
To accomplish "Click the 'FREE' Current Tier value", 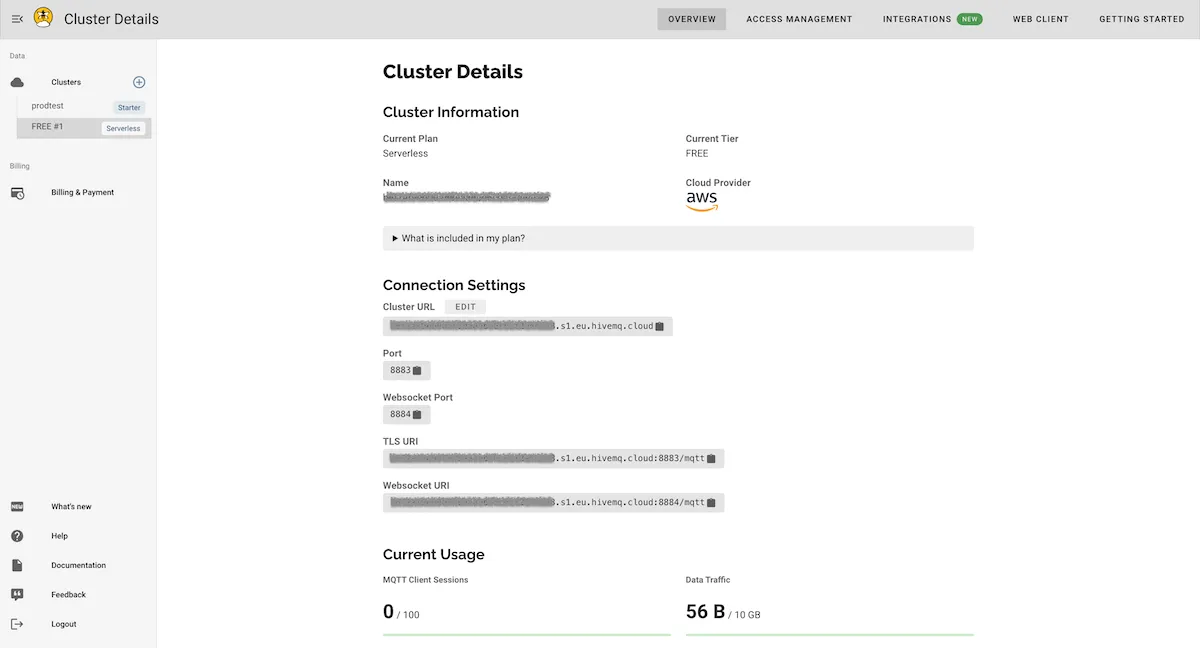I will click(x=697, y=154).
